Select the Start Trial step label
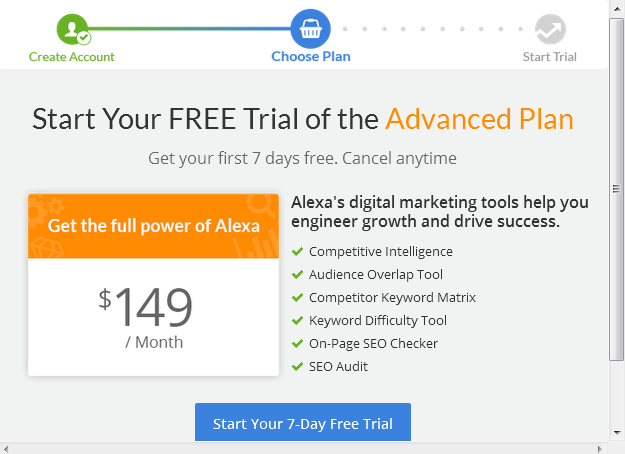625x454 pixels. (550, 57)
